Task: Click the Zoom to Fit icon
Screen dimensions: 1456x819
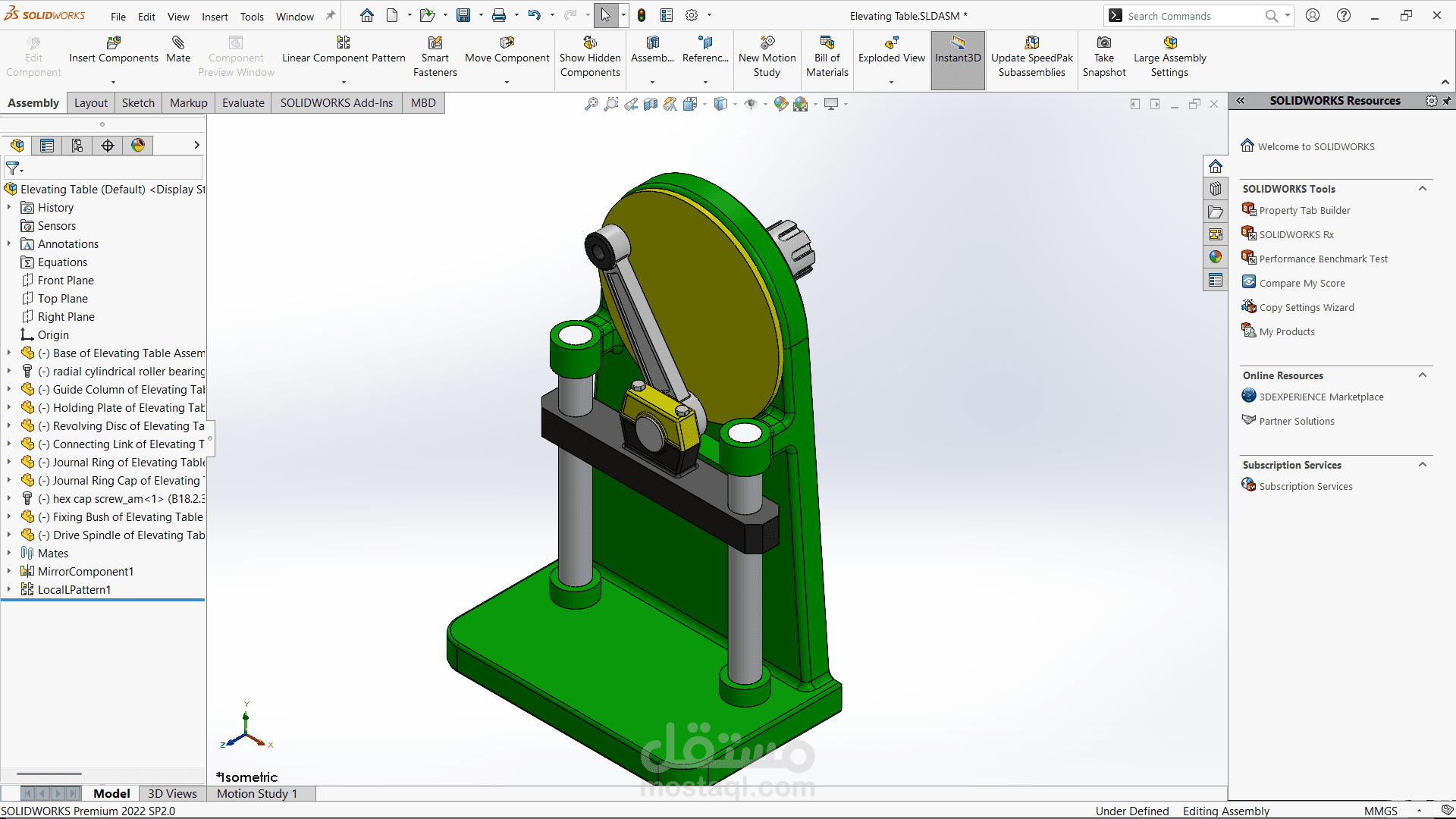Action: coord(591,104)
